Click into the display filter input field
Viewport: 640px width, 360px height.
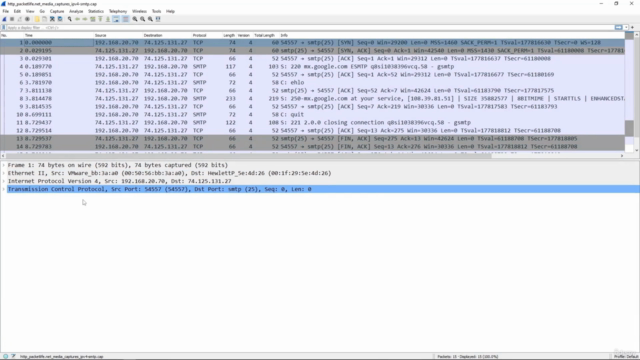pos(310,27)
